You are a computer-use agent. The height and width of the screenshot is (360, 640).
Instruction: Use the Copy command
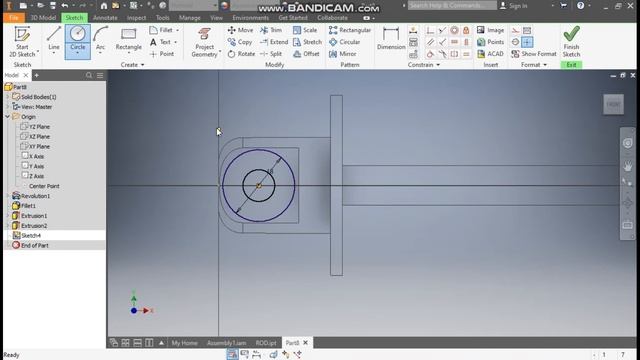click(240, 42)
